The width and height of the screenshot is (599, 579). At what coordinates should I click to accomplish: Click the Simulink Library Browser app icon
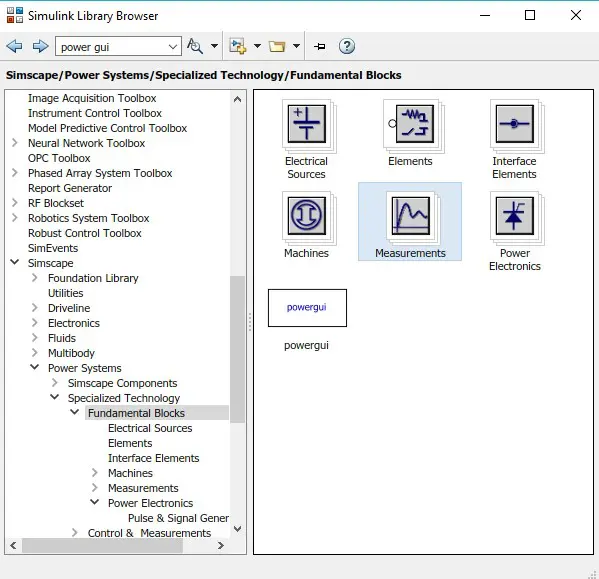(x=15, y=15)
